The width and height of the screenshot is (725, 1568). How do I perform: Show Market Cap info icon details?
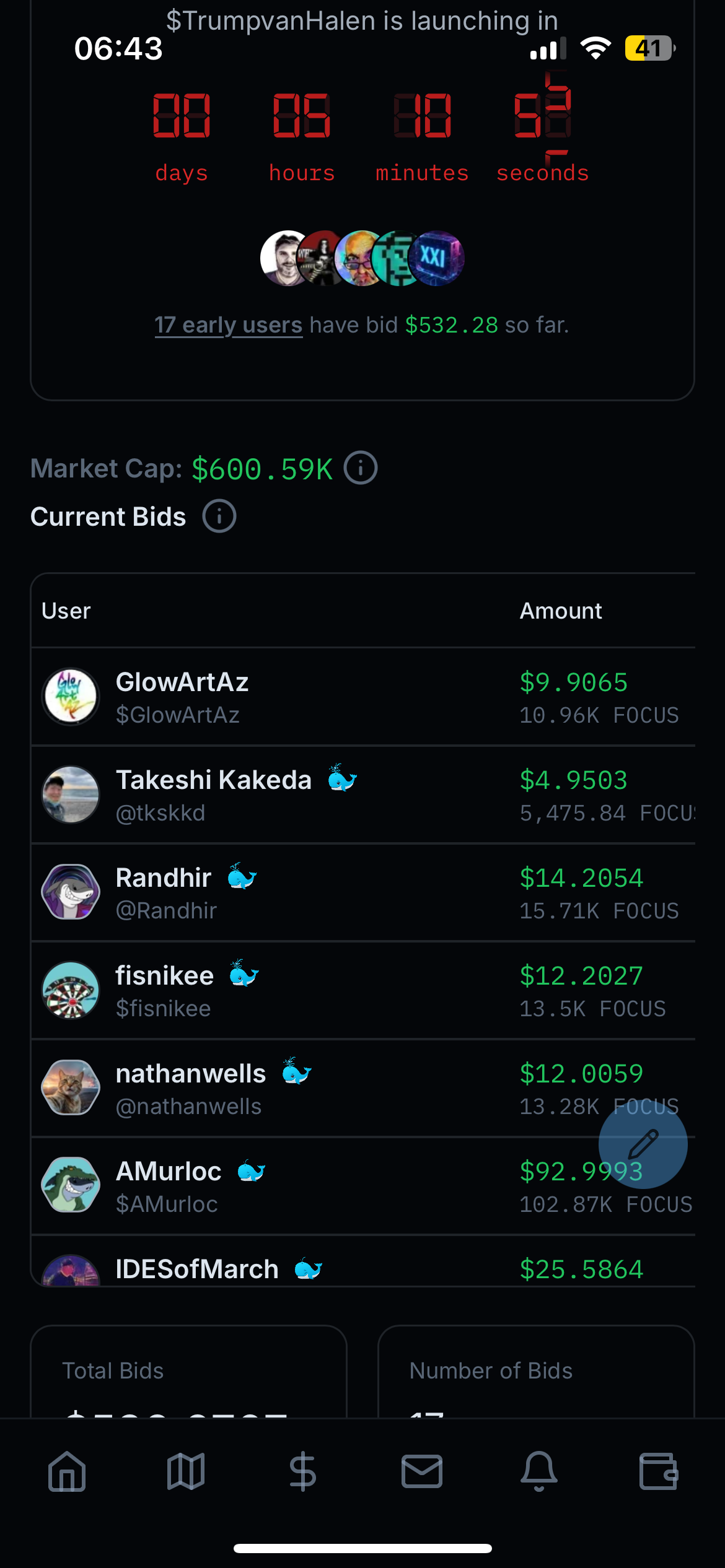click(361, 468)
